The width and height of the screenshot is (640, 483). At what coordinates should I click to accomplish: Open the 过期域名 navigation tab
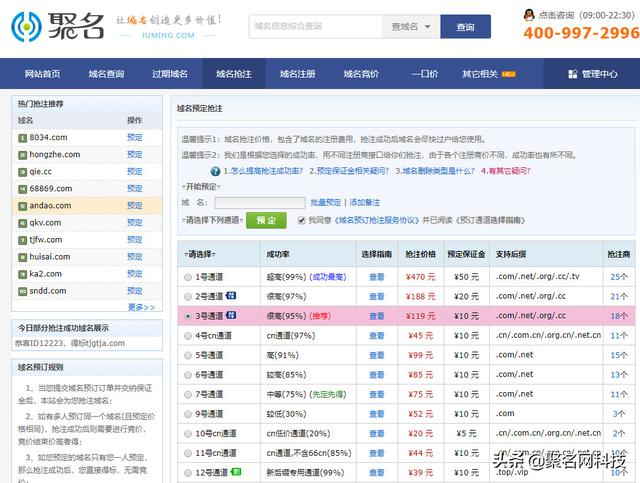[x=169, y=74]
